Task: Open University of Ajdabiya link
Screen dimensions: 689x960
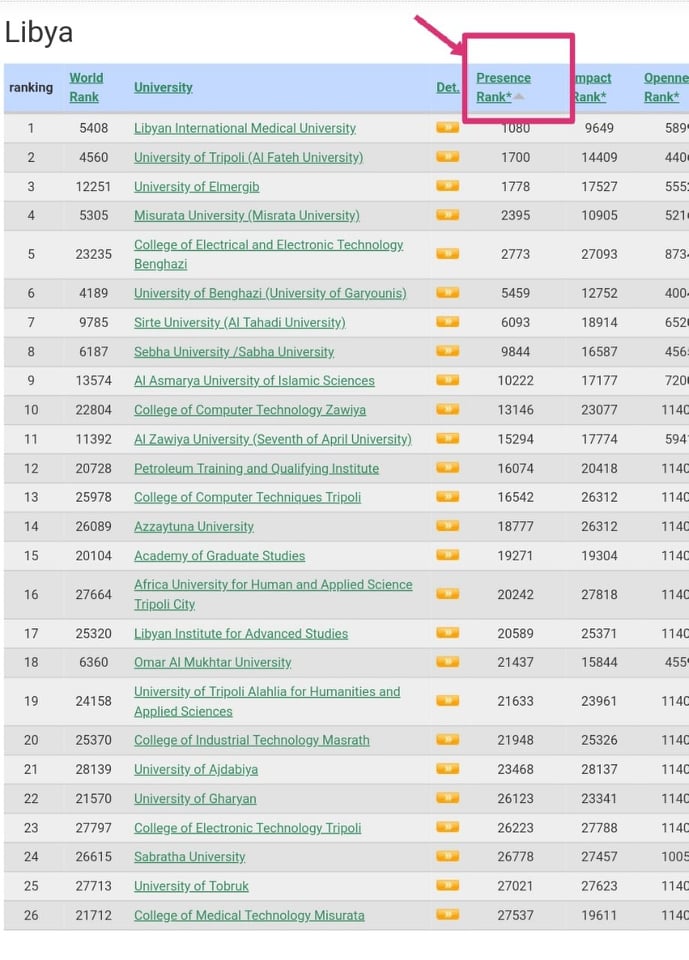Action: click(x=196, y=770)
